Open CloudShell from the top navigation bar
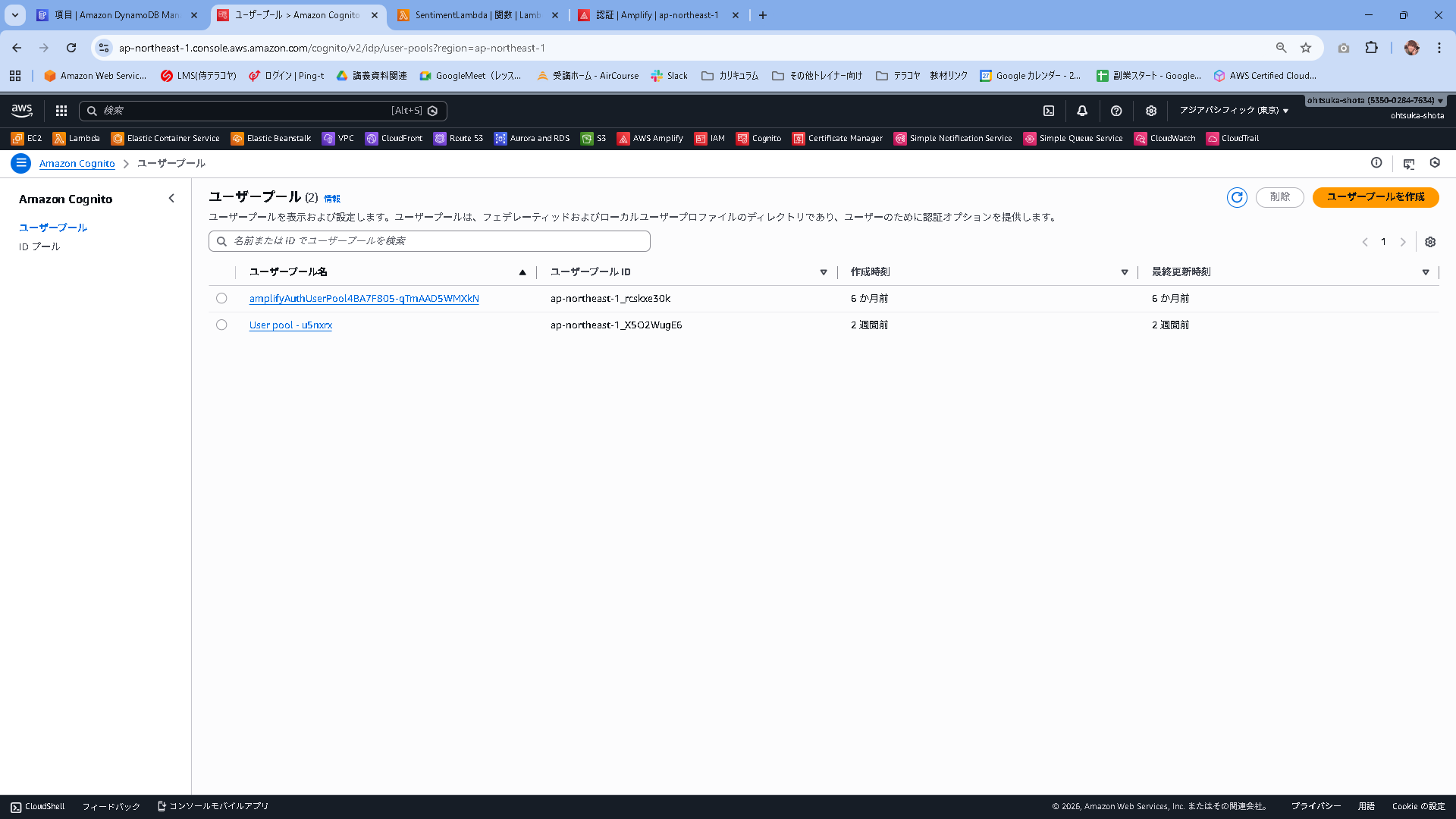 (1049, 111)
